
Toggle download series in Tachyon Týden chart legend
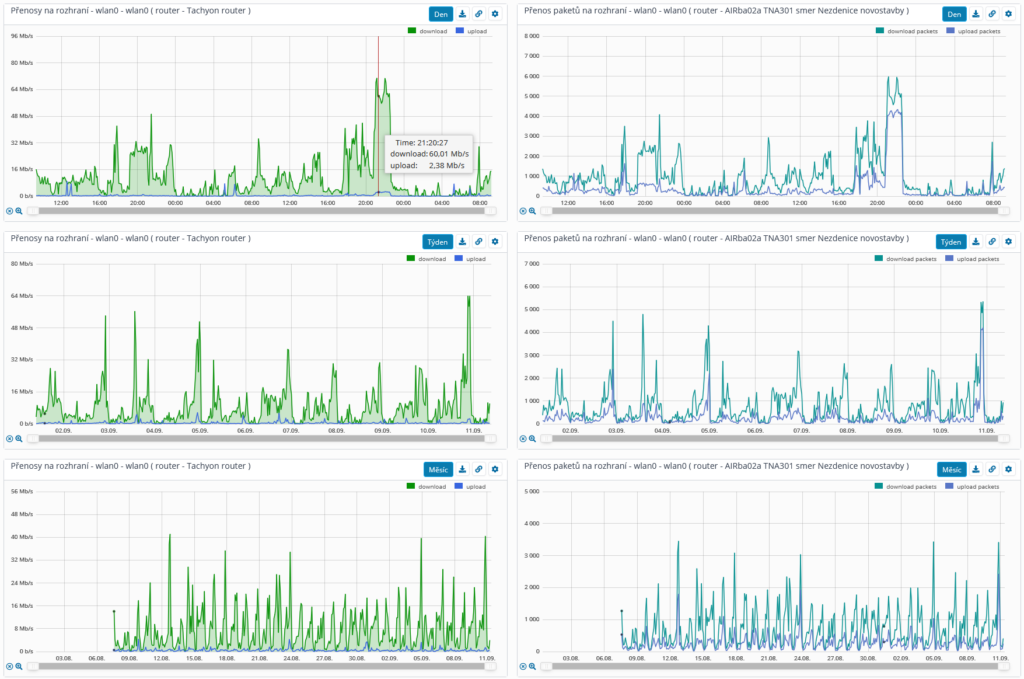(x=426, y=259)
